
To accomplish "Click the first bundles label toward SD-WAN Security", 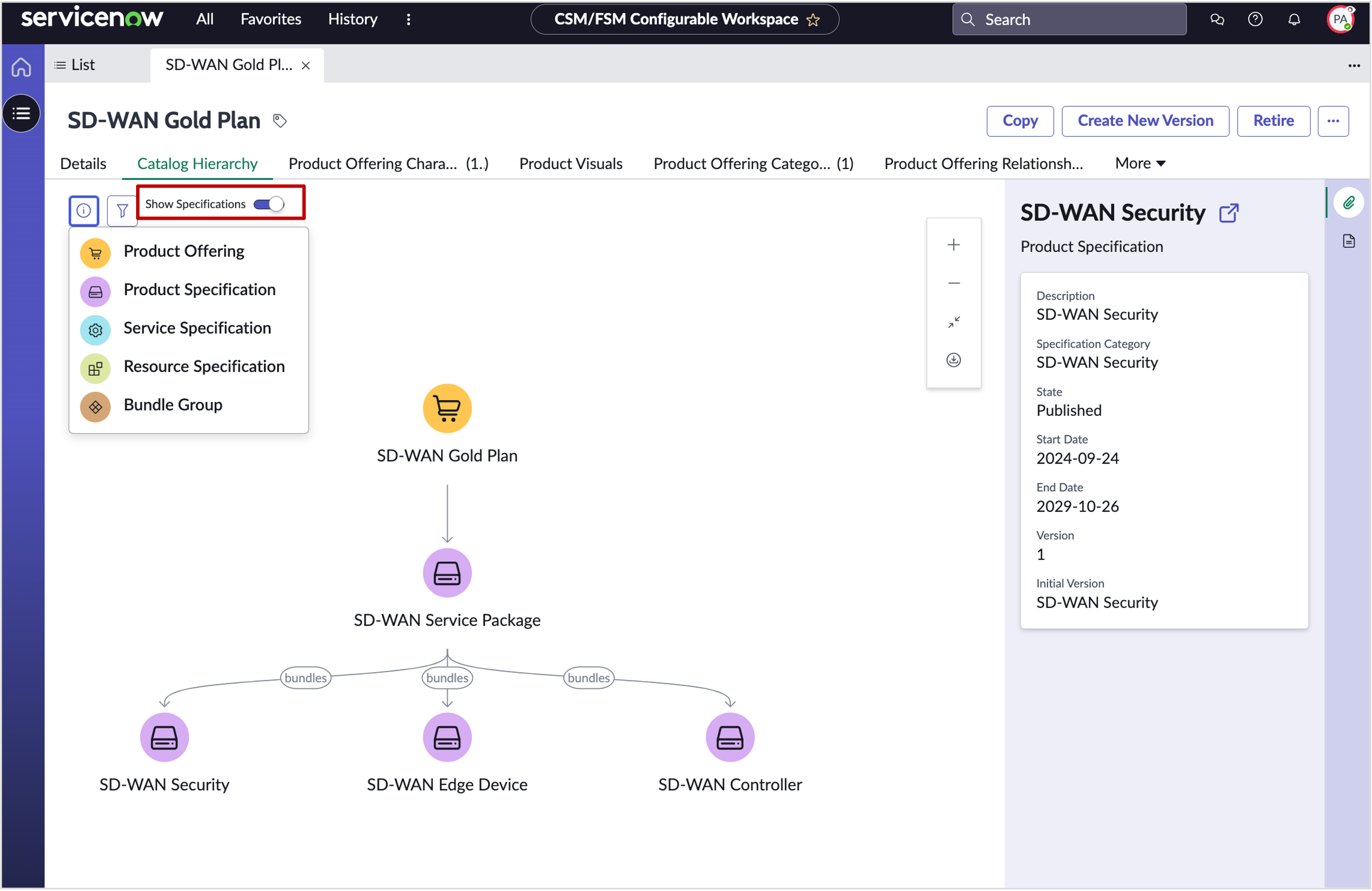I will pos(306,678).
